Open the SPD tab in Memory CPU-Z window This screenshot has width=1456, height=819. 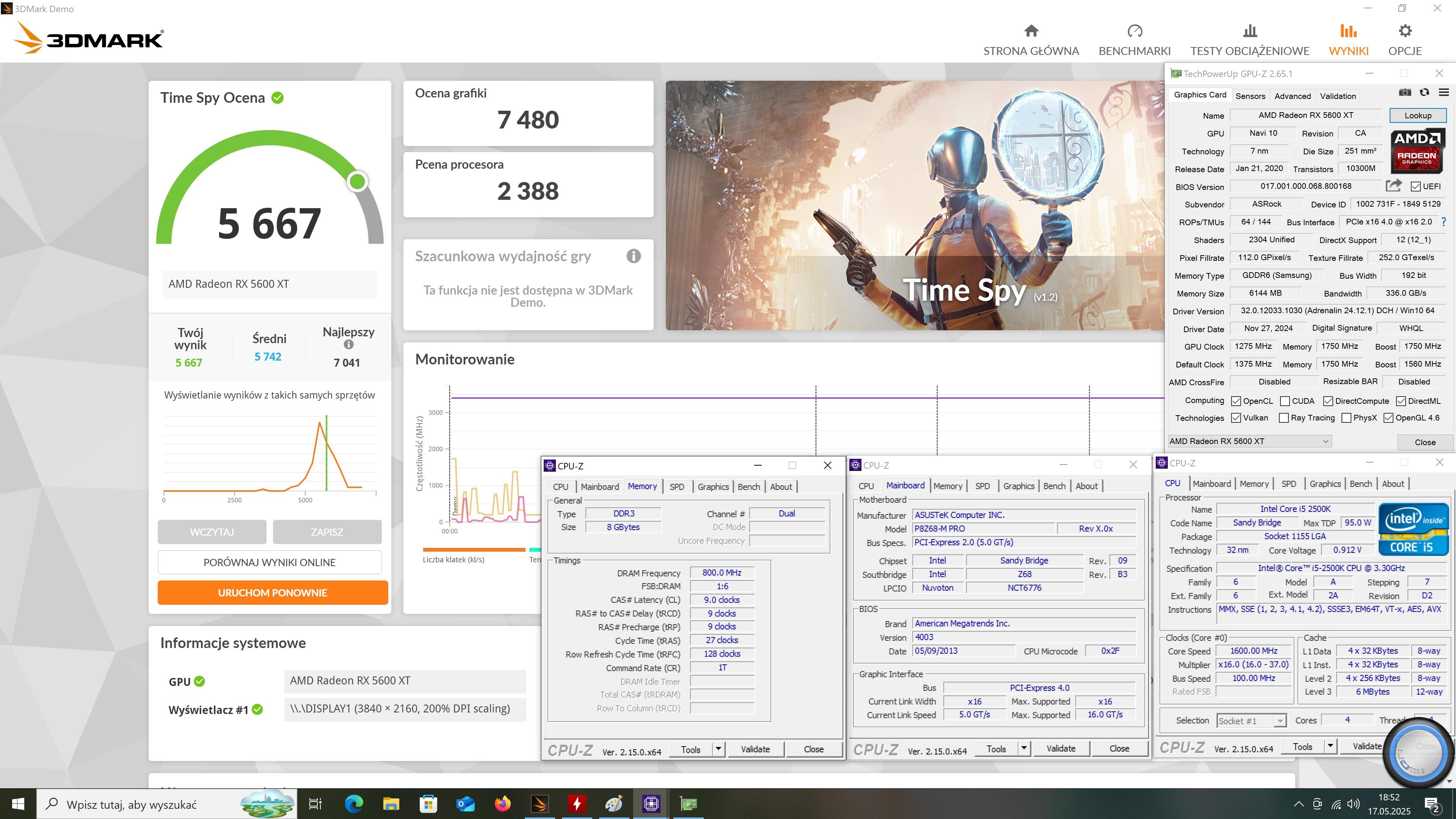point(676,486)
